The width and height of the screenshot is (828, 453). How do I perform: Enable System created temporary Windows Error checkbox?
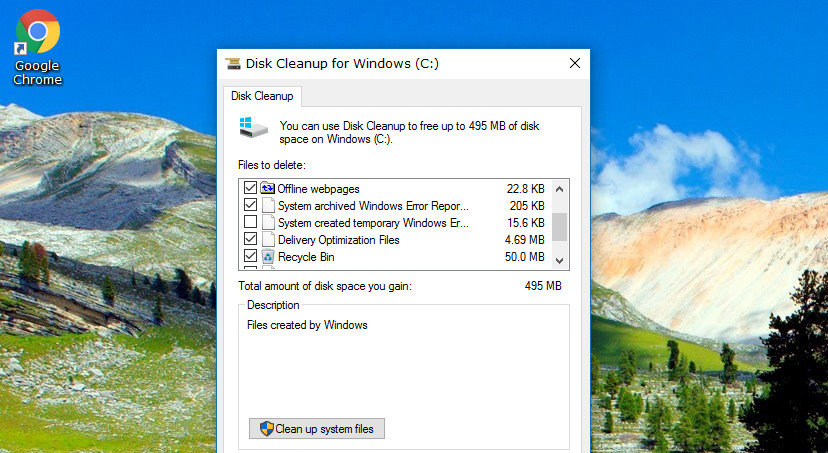tap(250, 222)
